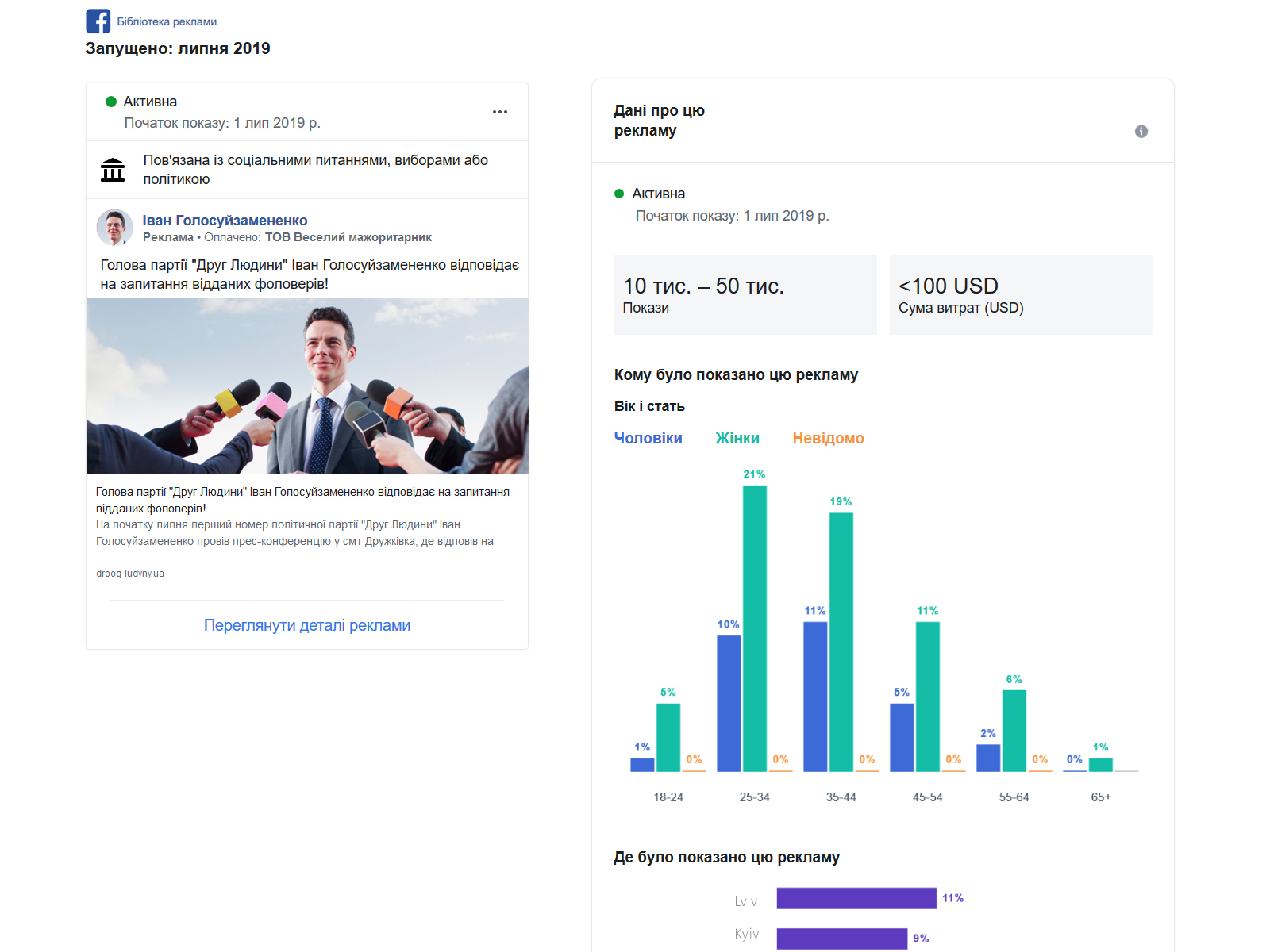Click the <100 USD spend box
This screenshot has width=1270, height=952.
1020,295
